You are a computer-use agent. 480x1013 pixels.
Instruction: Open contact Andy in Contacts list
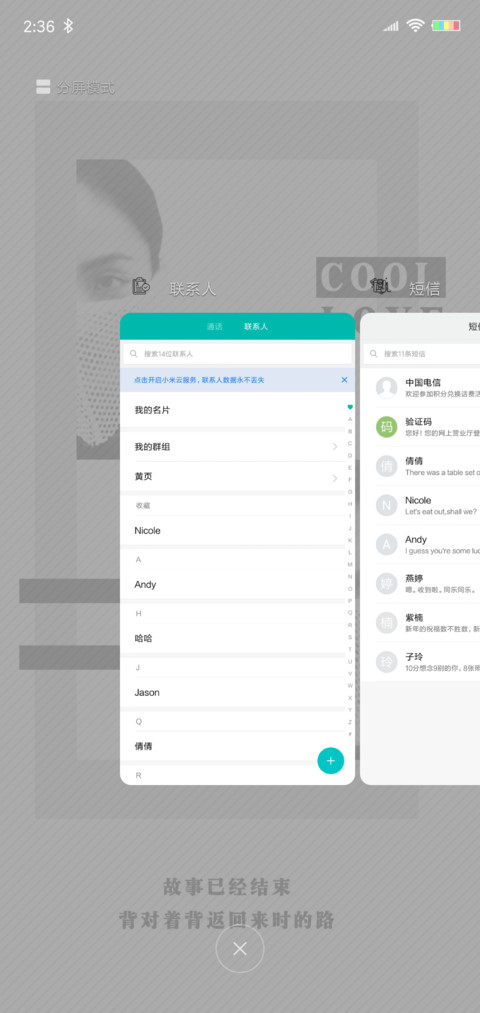[233, 585]
